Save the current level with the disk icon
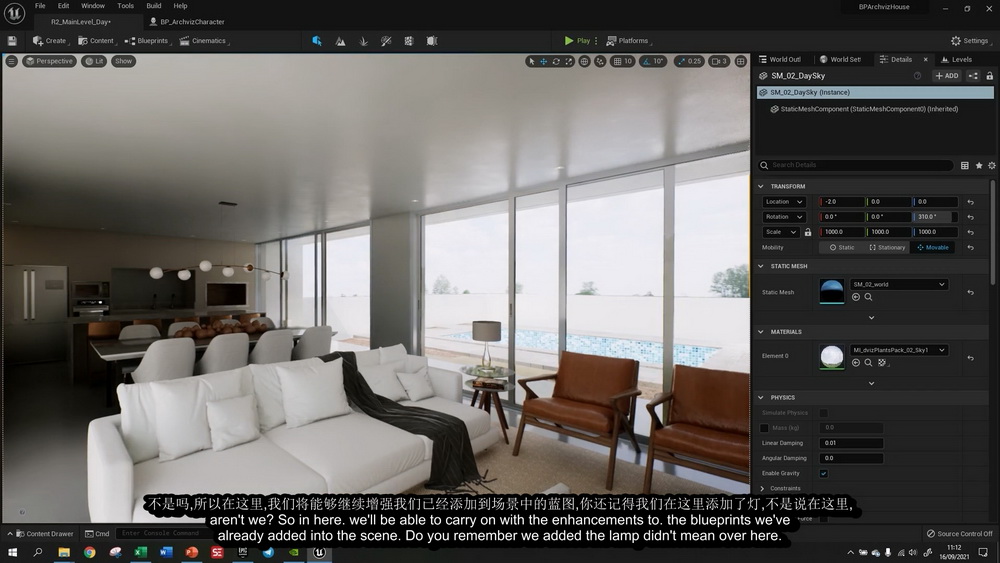Screen dimensions: 1000x563 coord(11,41)
